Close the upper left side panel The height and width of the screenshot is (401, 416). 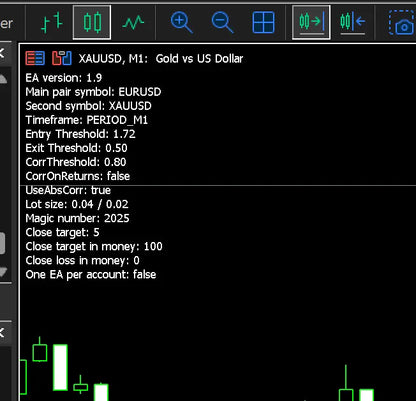tap(2, 53)
